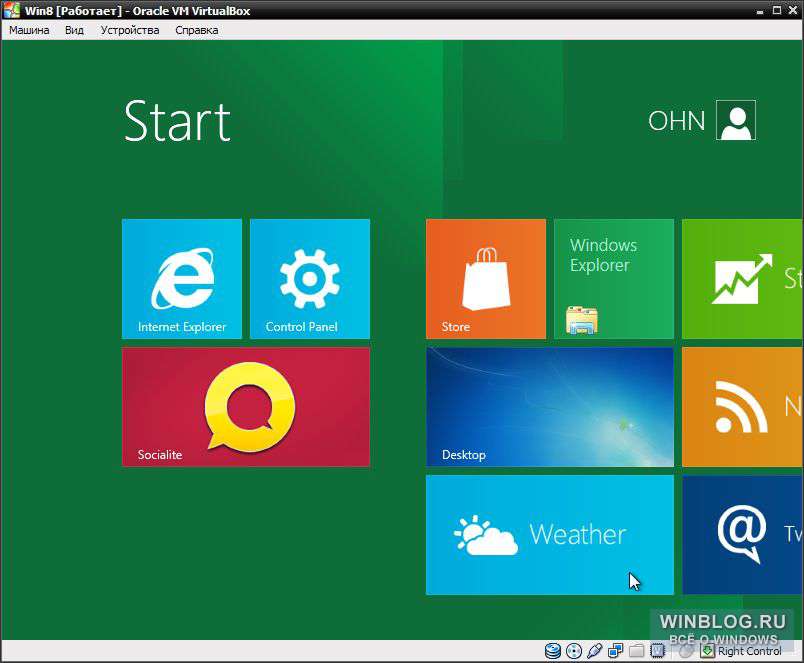This screenshot has width=804, height=663.
Task: Open the Desktop tile
Action: [550, 407]
